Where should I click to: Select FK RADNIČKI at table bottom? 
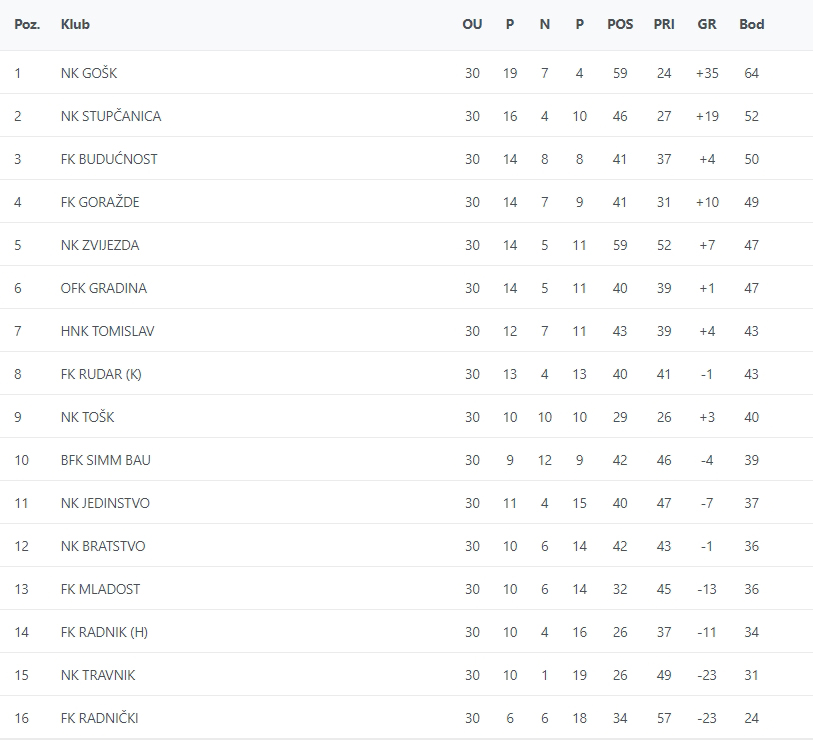[100, 718]
